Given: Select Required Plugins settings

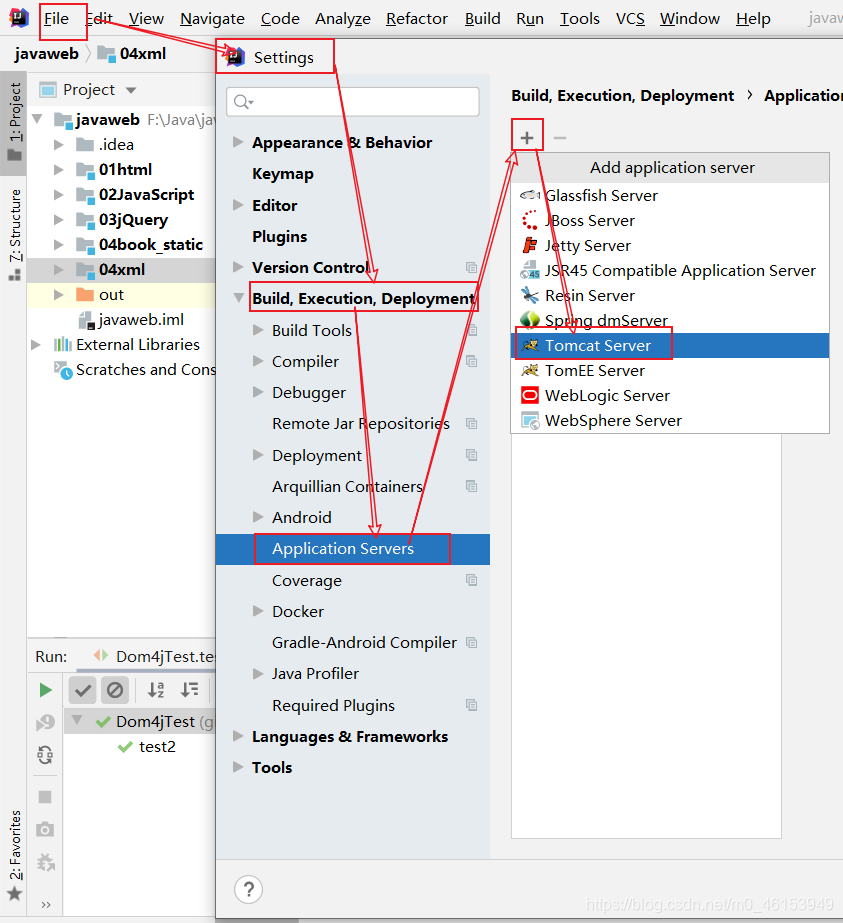Looking at the screenshot, I should point(333,705).
